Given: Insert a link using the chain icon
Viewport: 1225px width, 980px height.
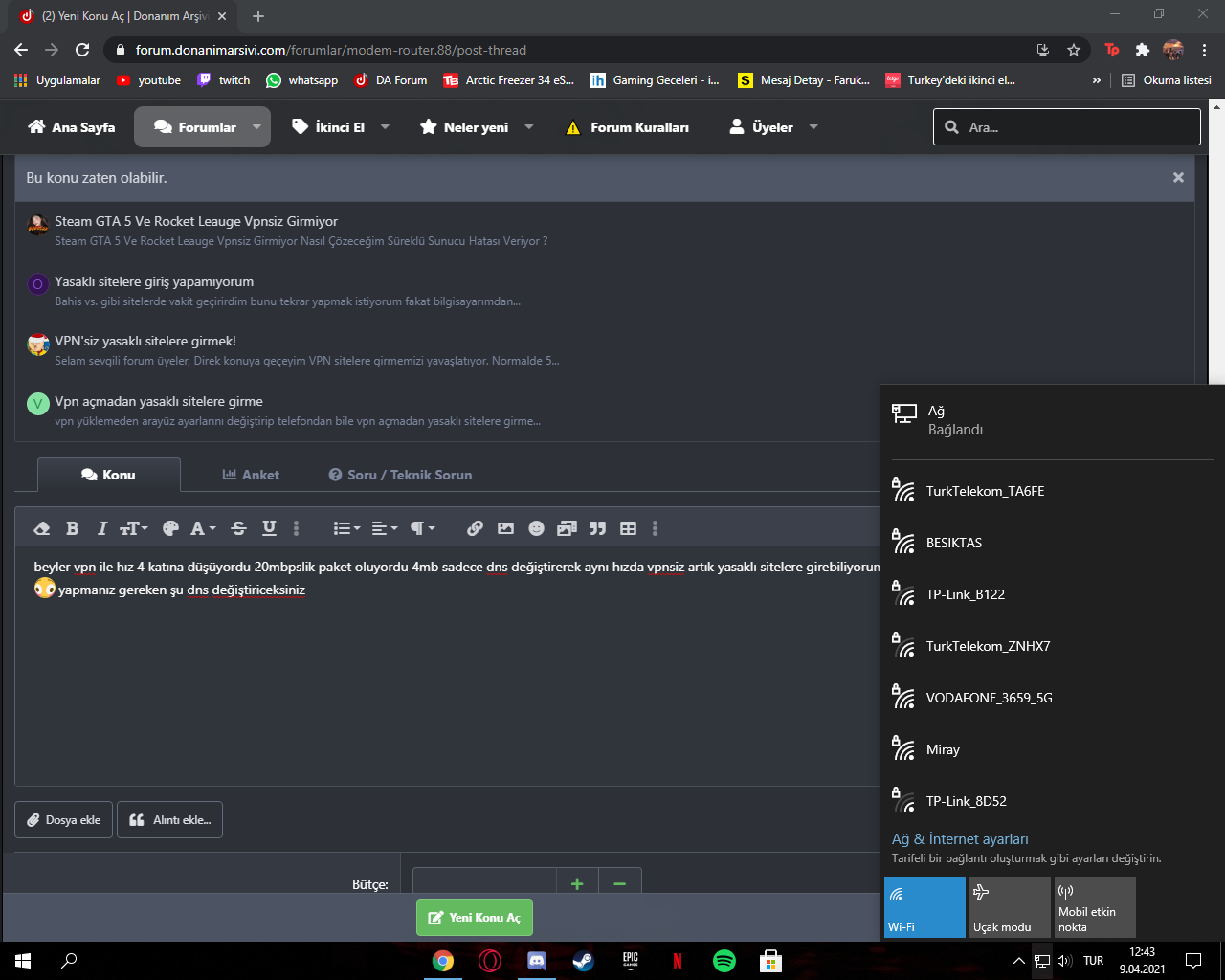Looking at the screenshot, I should coord(475,528).
